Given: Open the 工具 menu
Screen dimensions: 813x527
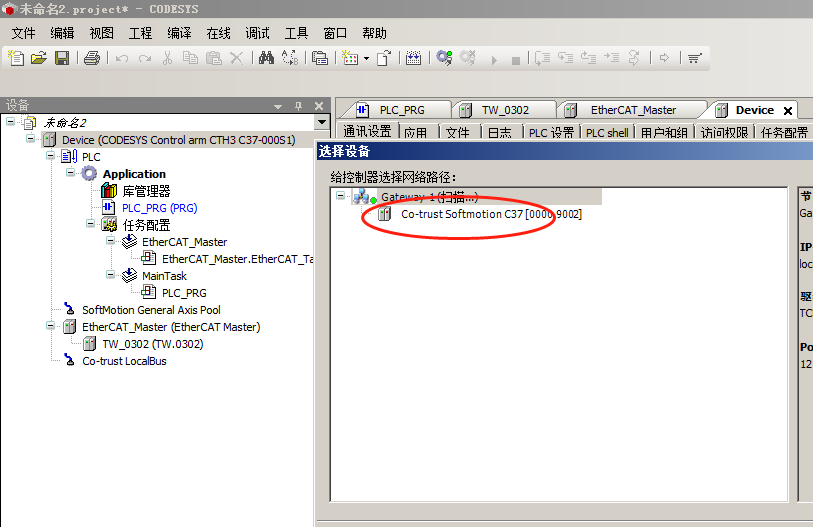Looking at the screenshot, I should point(296,33).
